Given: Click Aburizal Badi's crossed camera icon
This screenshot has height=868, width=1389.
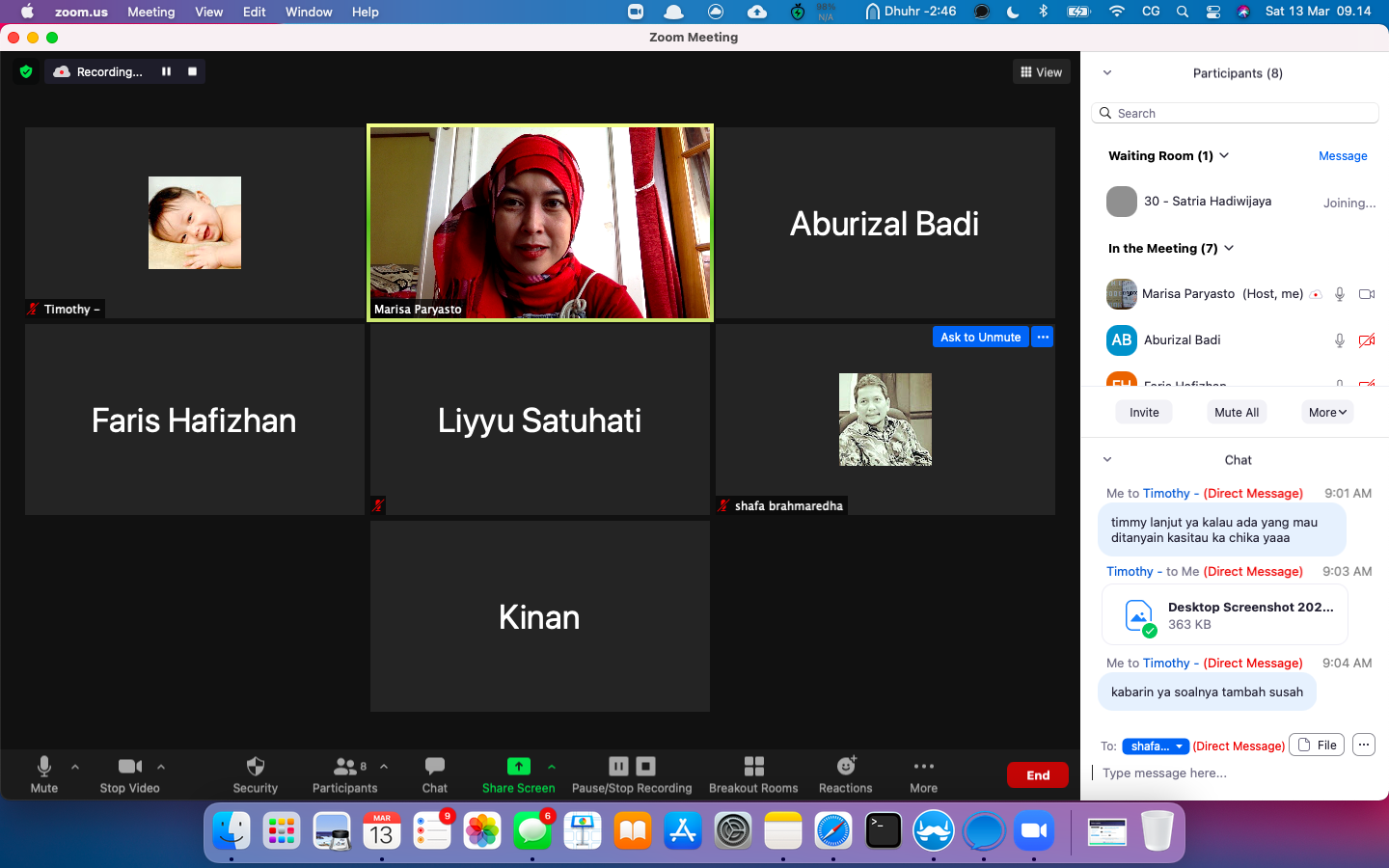Looking at the screenshot, I should pyautogui.click(x=1367, y=340).
